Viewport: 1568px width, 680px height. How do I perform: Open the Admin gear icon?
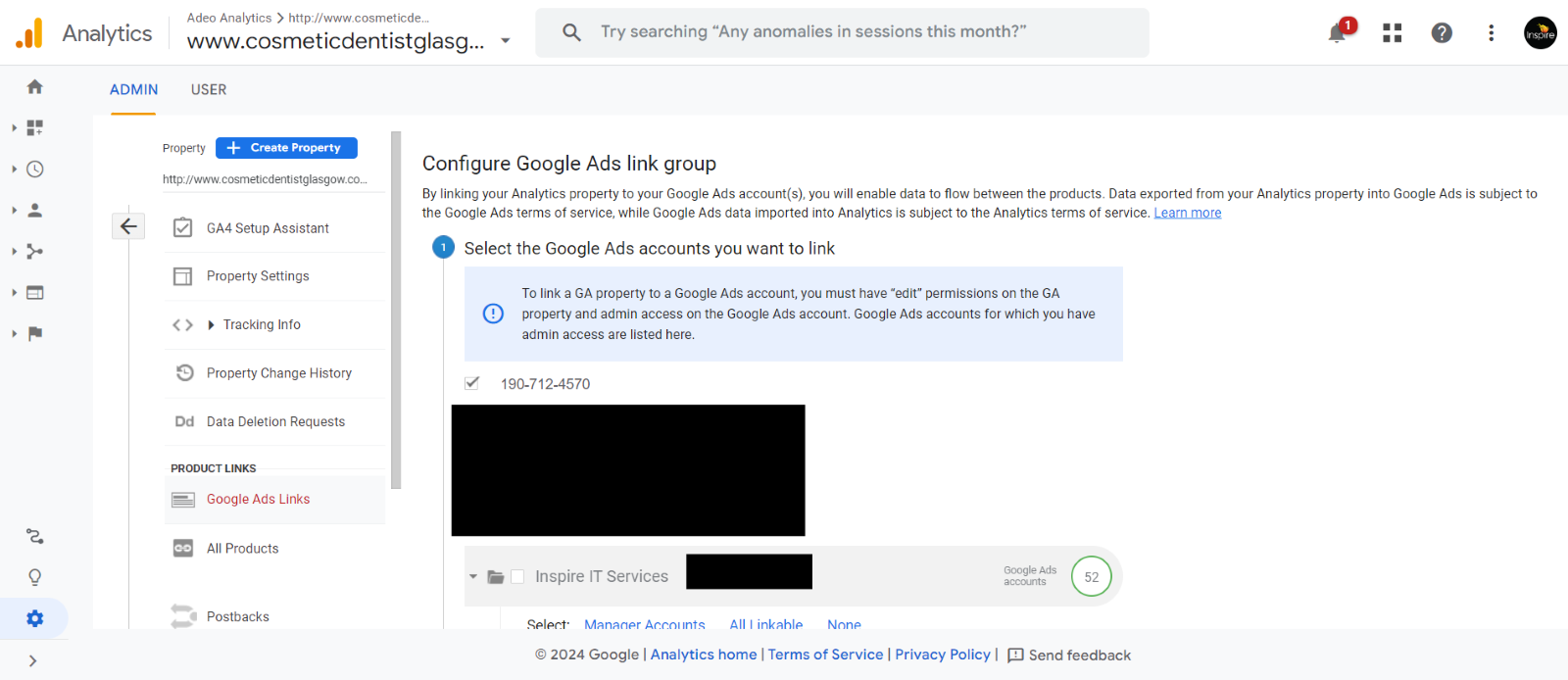[x=35, y=619]
